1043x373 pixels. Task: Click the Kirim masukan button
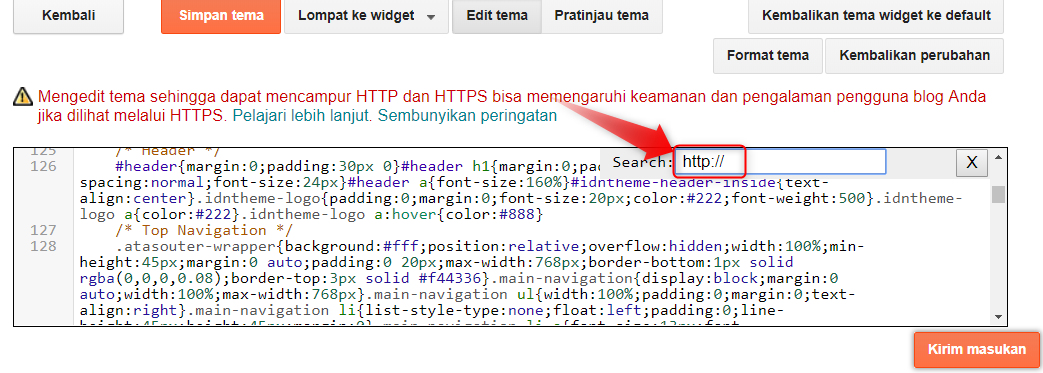click(976, 350)
